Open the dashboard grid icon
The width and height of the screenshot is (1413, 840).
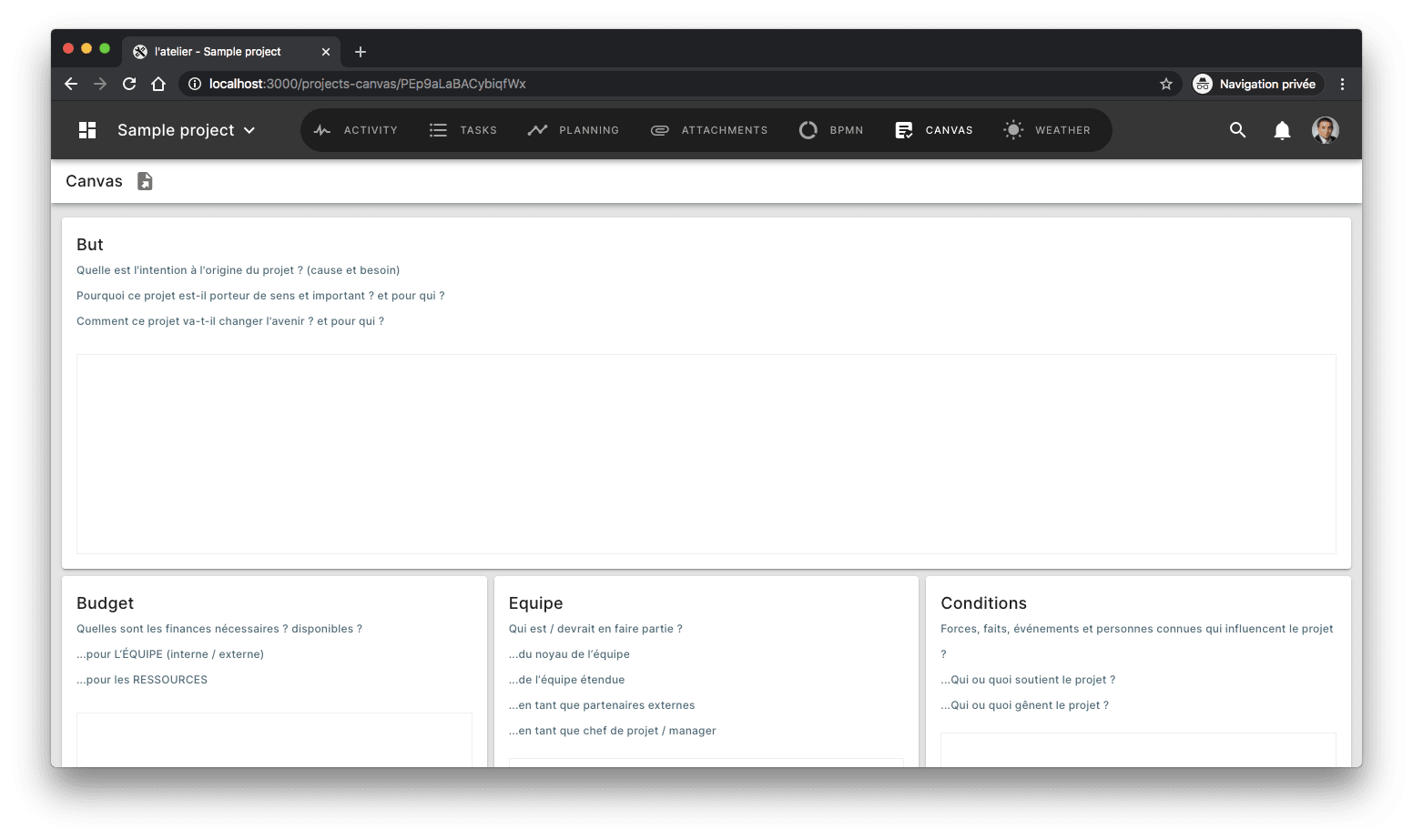(x=87, y=130)
